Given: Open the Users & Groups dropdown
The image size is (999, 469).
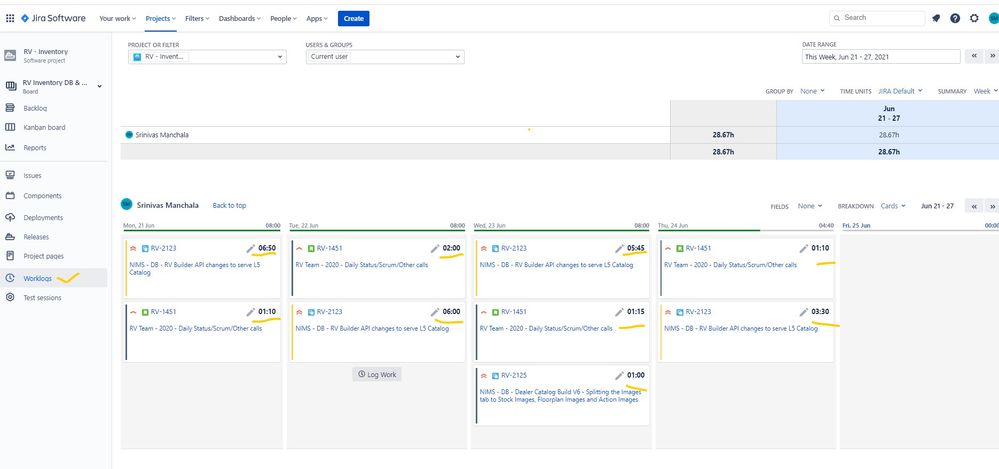Looking at the screenshot, I should (x=385, y=57).
